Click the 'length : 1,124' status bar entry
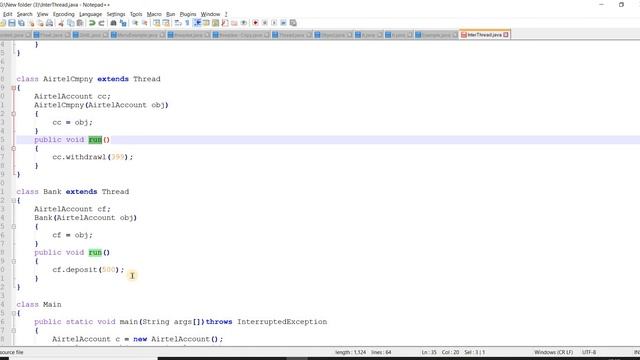This screenshot has height=360, width=640. (x=350, y=352)
